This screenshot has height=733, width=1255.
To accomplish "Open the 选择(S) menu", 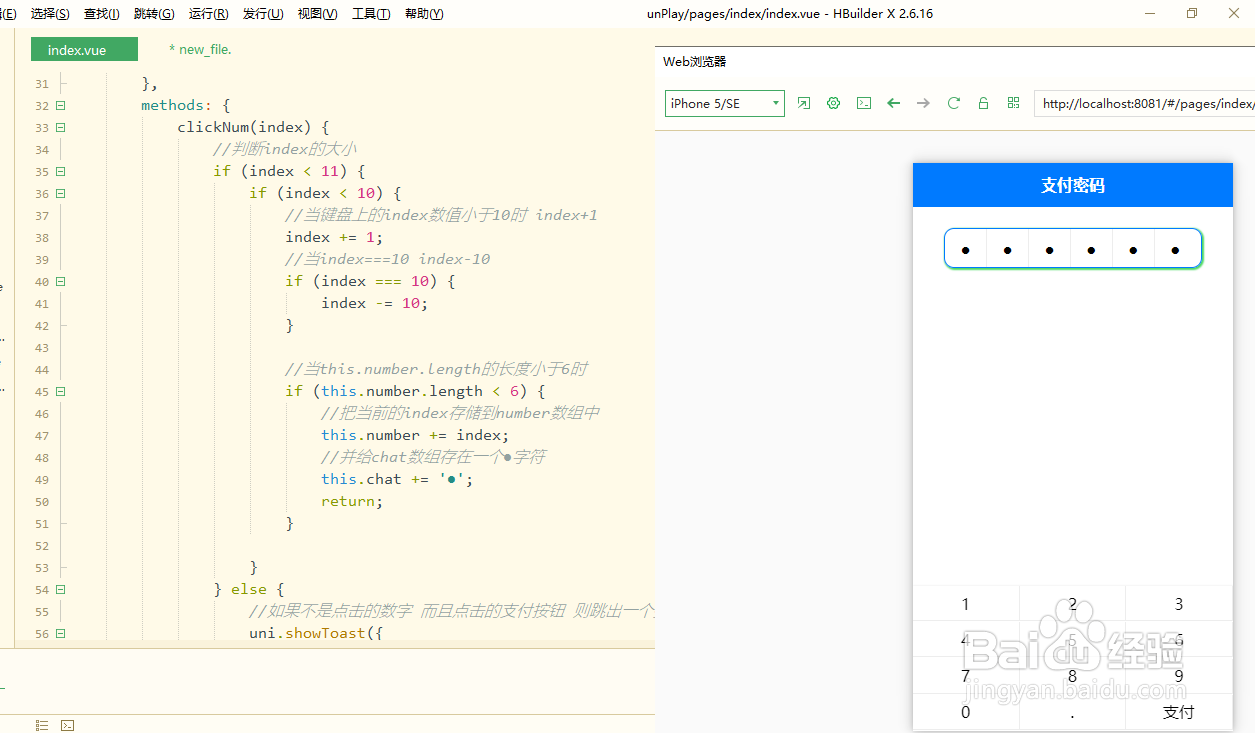I will click(x=50, y=14).
